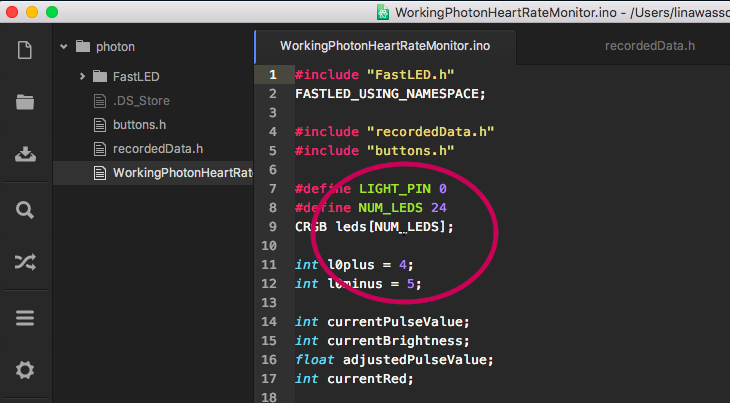Click l0plus variable on line 11
This screenshot has height=403, width=730.
click(351, 265)
